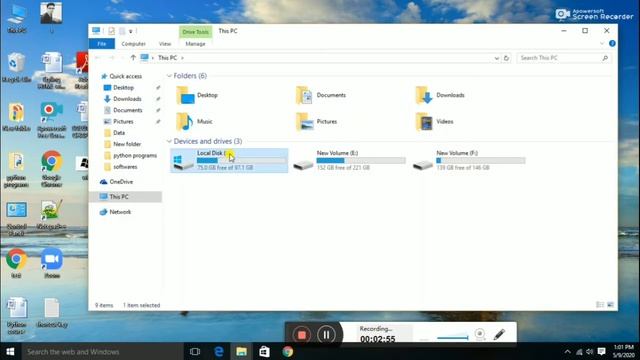The height and width of the screenshot is (360, 640).
Task: Launch Microsoft Edge from taskbar
Action: click(218, 351)
